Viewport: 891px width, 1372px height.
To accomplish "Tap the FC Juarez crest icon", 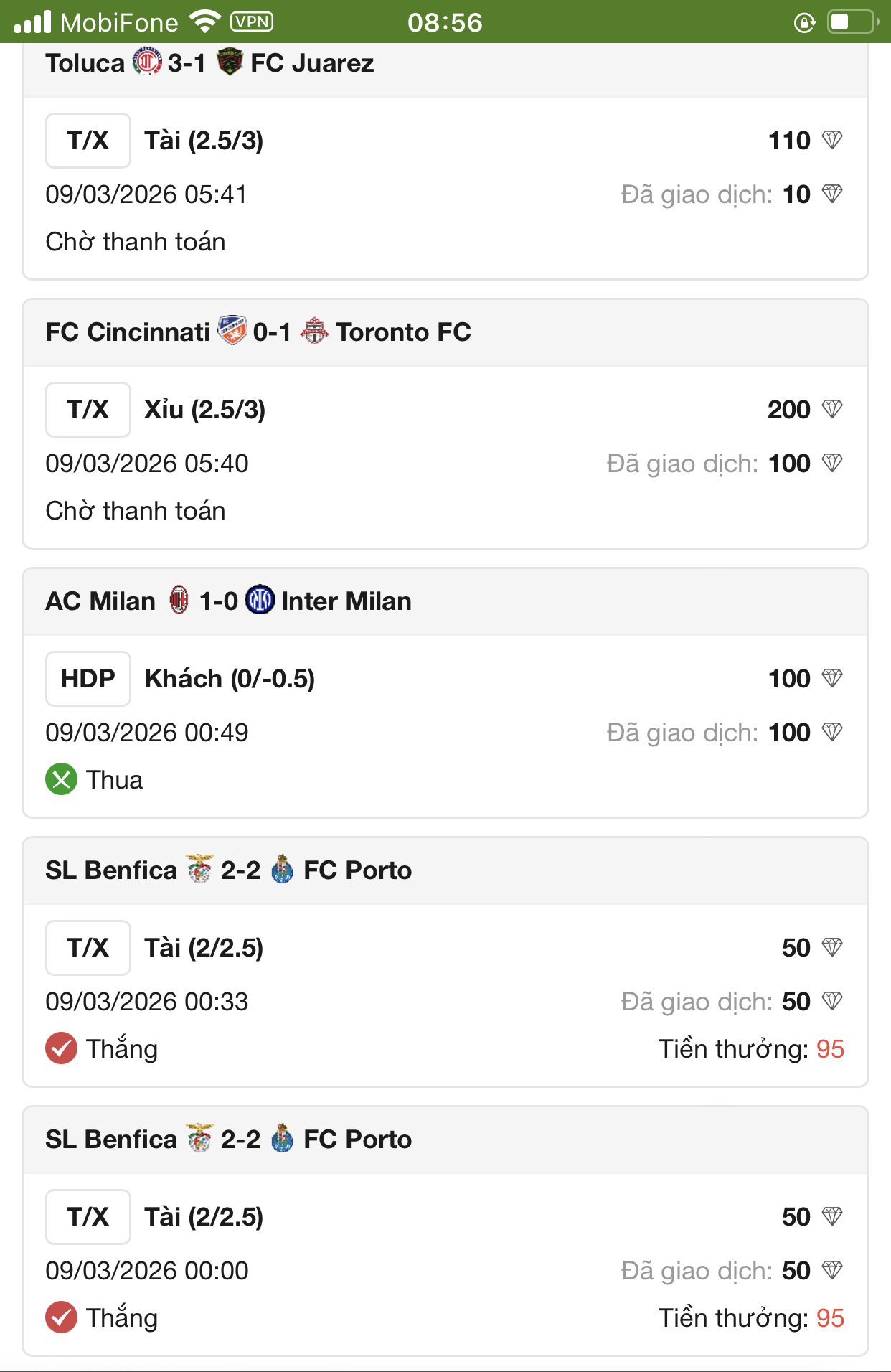I will (230, 62).
